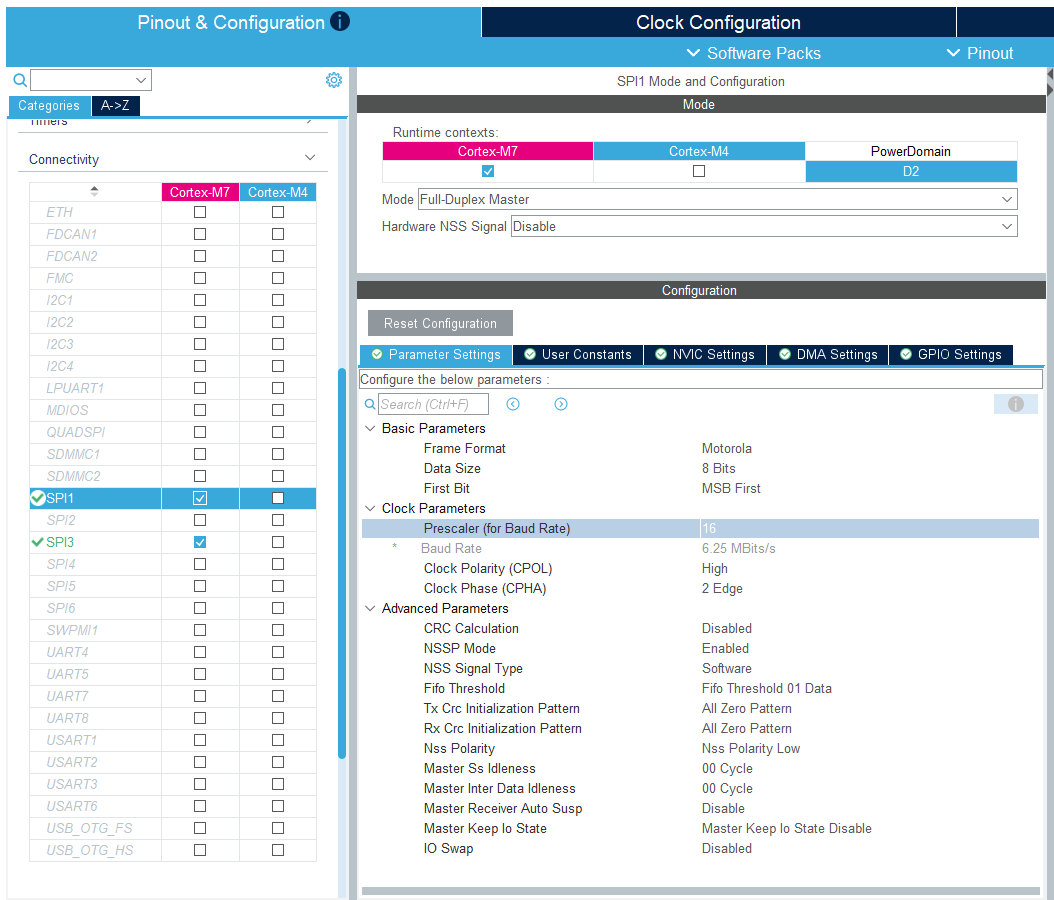Open the Pinout dropdown menu
This screenshot has height=900, width=1054.
[x=979, y=53]
